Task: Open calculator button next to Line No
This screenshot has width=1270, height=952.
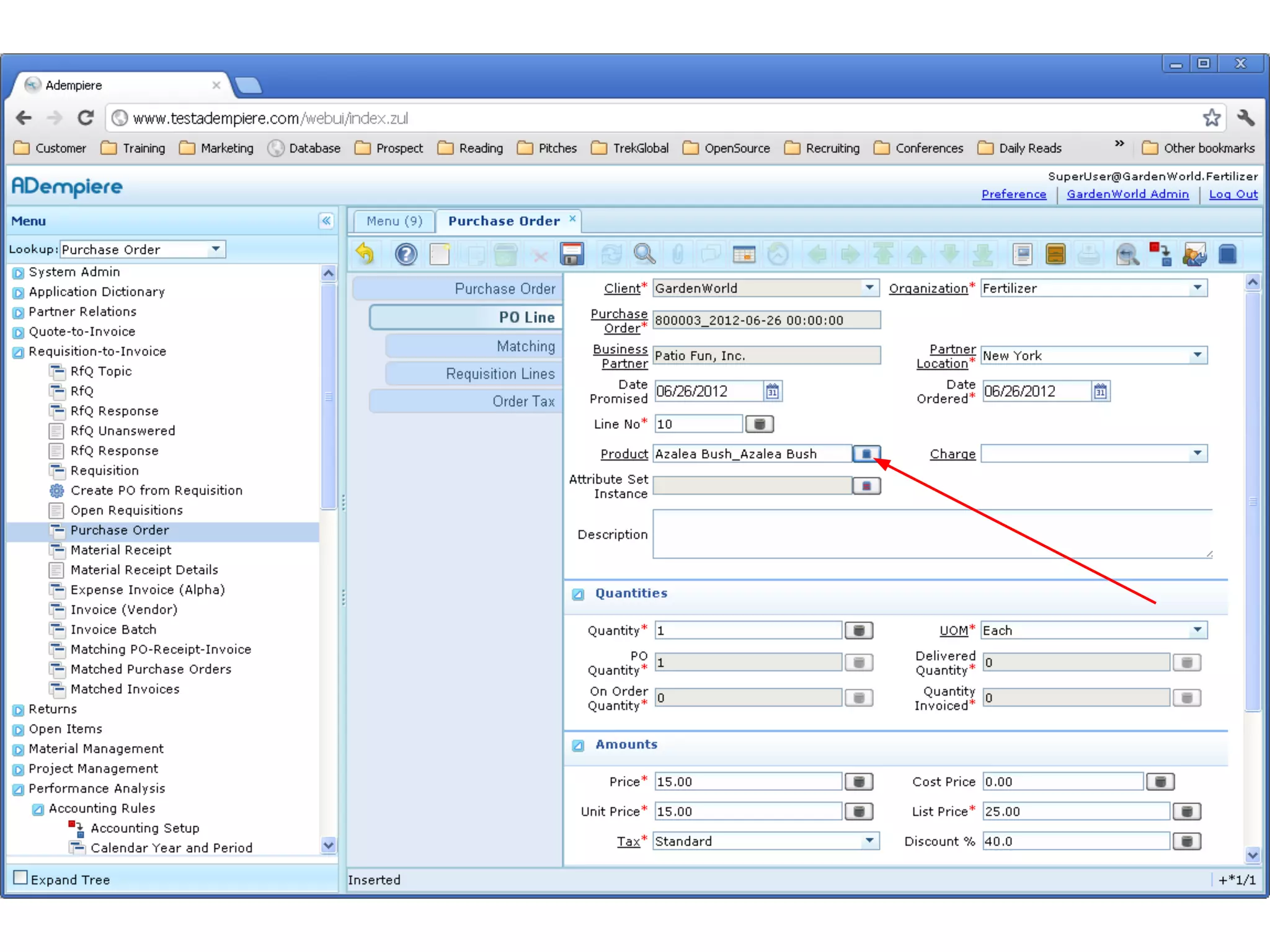Action: [x=759, y=424]
